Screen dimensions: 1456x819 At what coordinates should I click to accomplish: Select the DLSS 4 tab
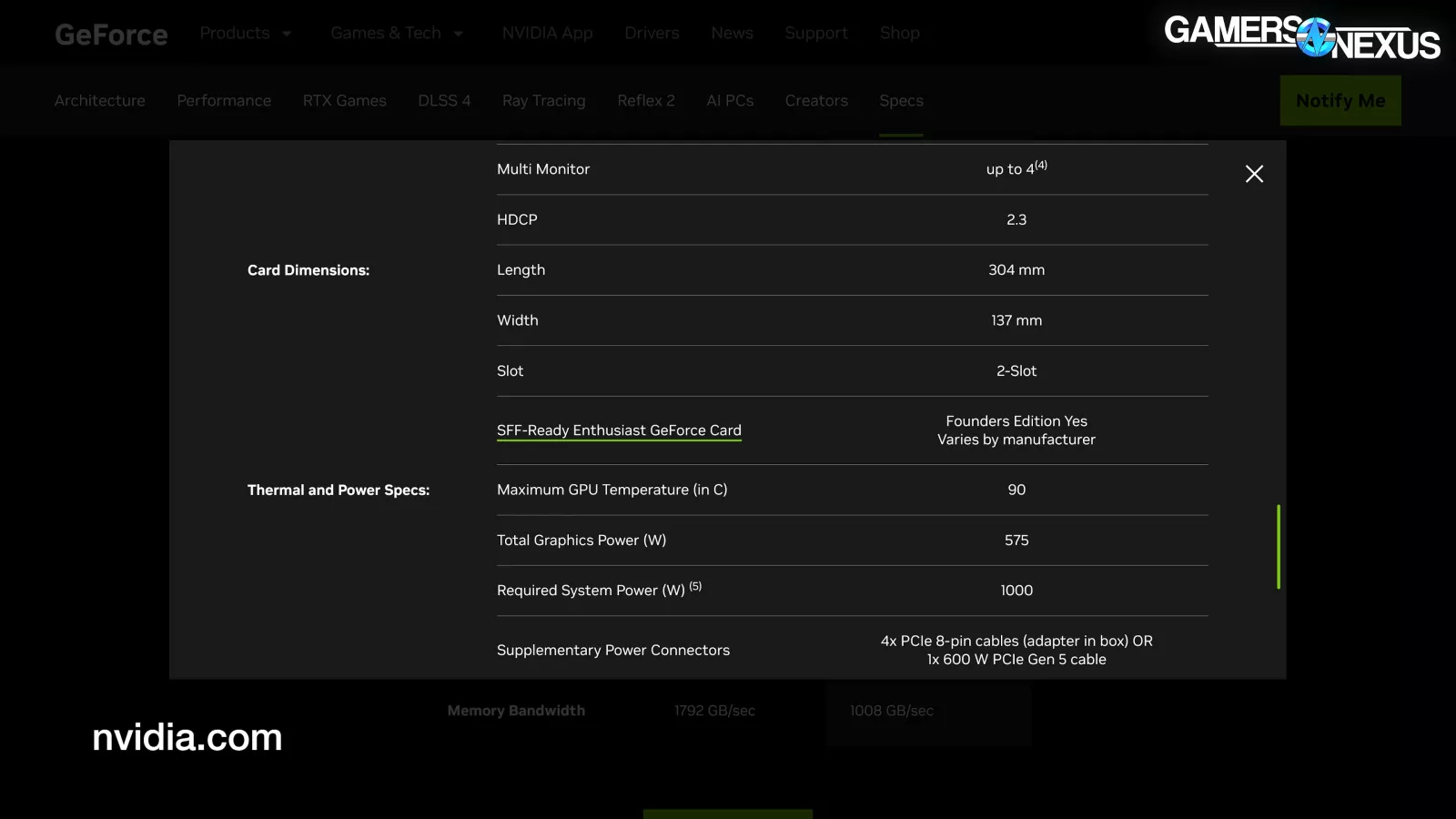click(444, 101)
